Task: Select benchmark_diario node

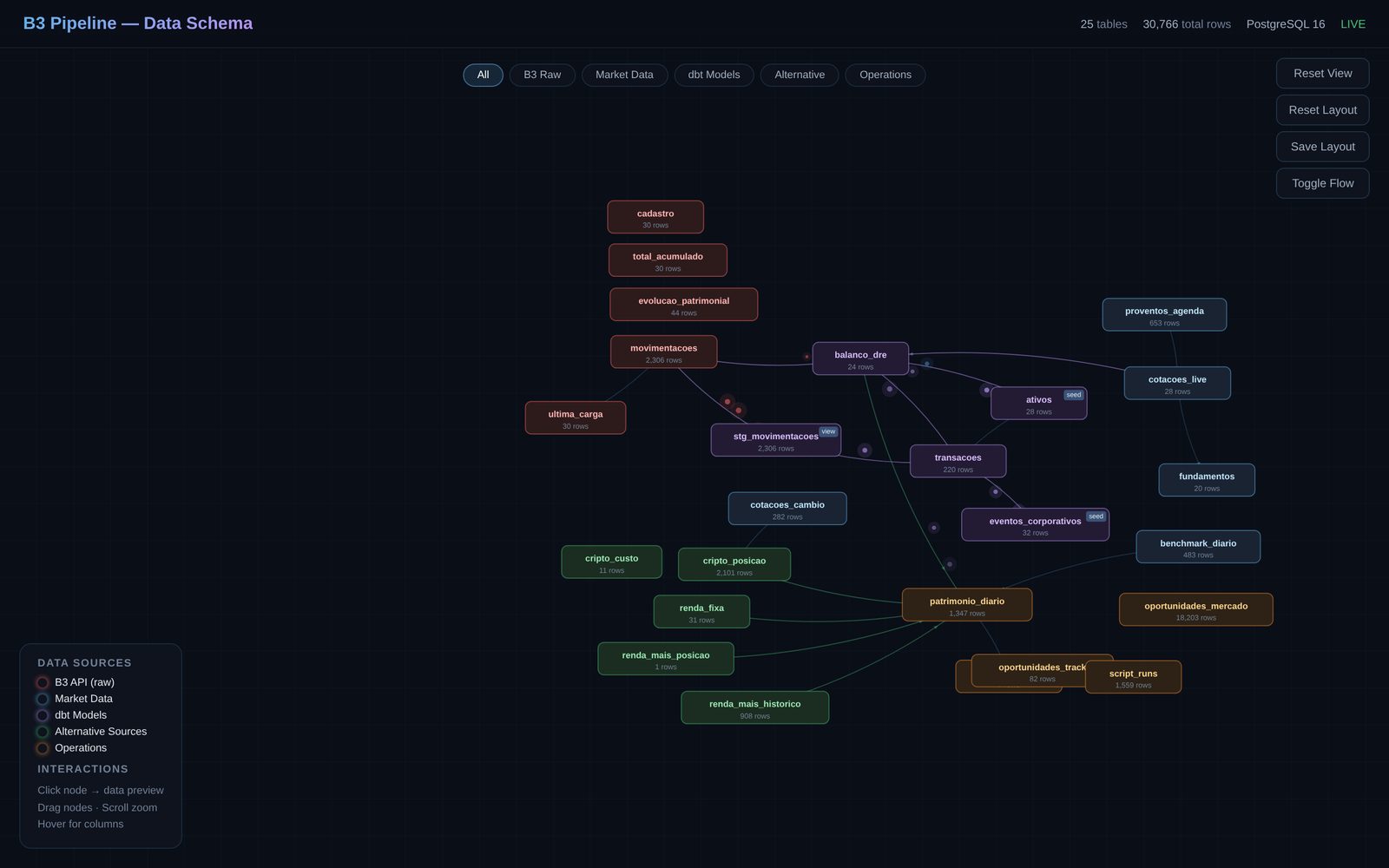Action: click(1198, 547)
